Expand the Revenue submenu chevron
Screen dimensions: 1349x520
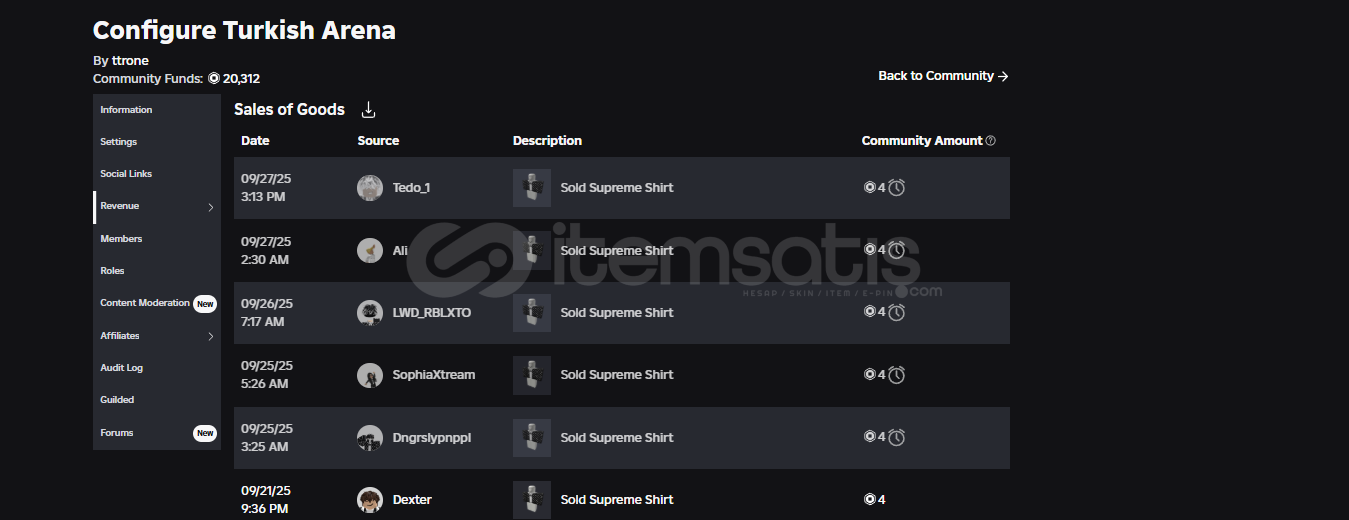point(210,207)
